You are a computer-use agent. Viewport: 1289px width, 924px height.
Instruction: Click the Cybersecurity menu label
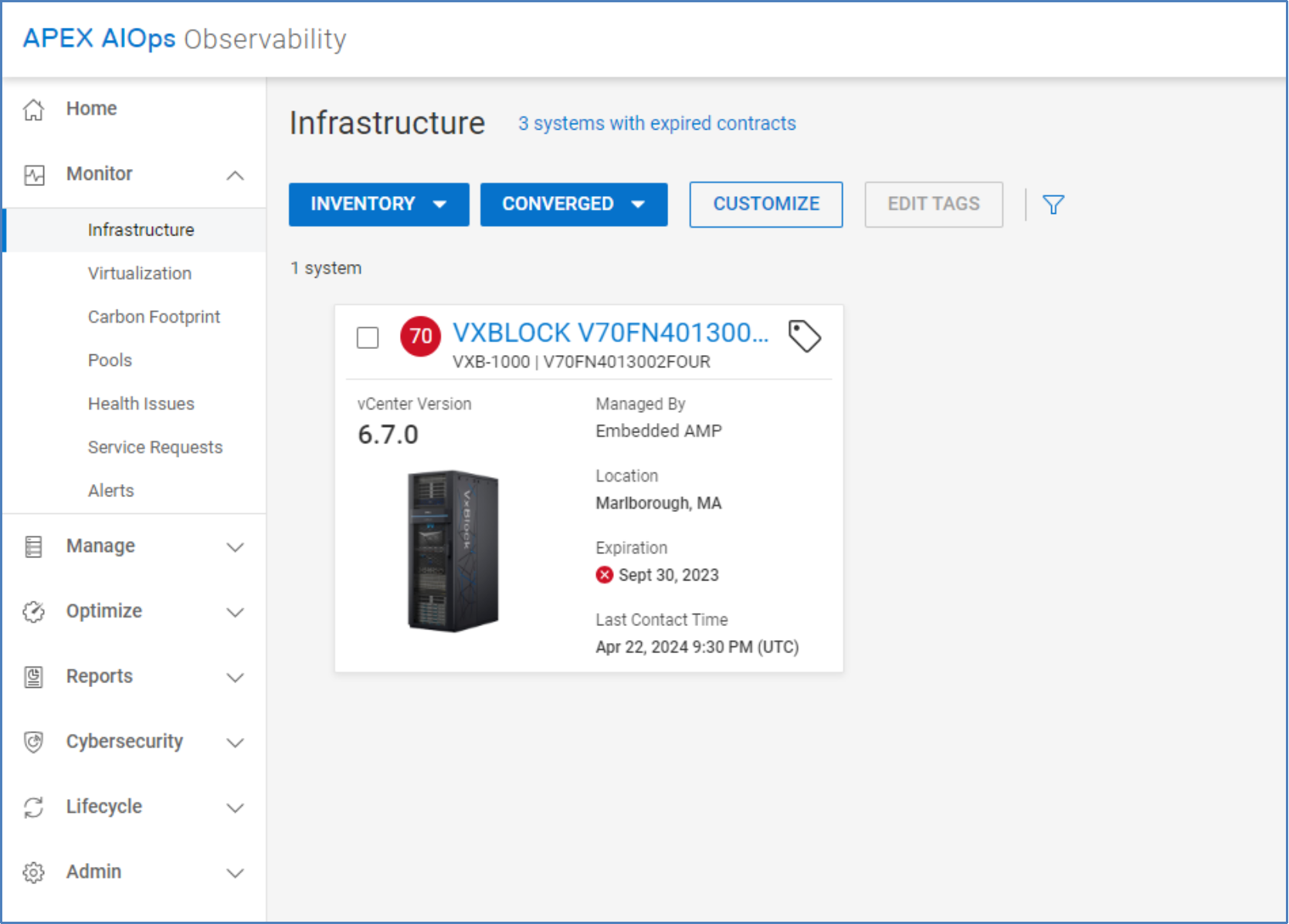[x=124, y=742]
